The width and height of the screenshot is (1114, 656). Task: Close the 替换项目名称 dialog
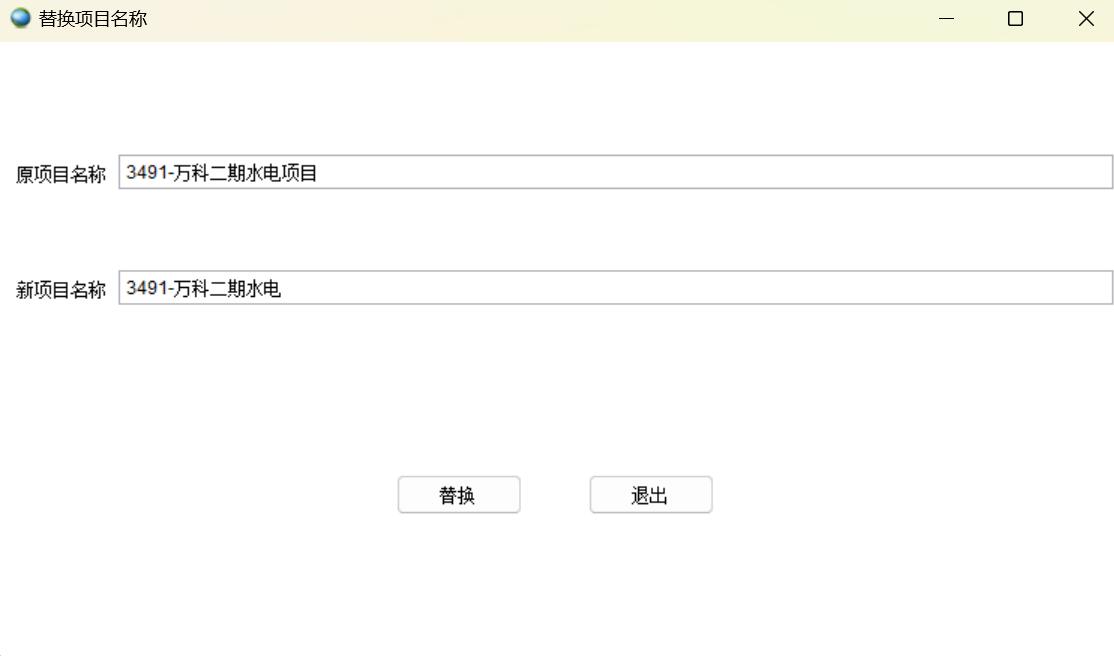point(1086,19)
